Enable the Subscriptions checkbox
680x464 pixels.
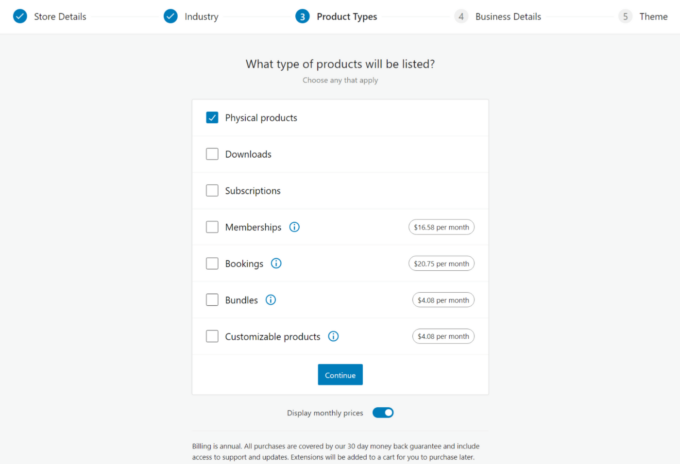(x=212, y=191)
